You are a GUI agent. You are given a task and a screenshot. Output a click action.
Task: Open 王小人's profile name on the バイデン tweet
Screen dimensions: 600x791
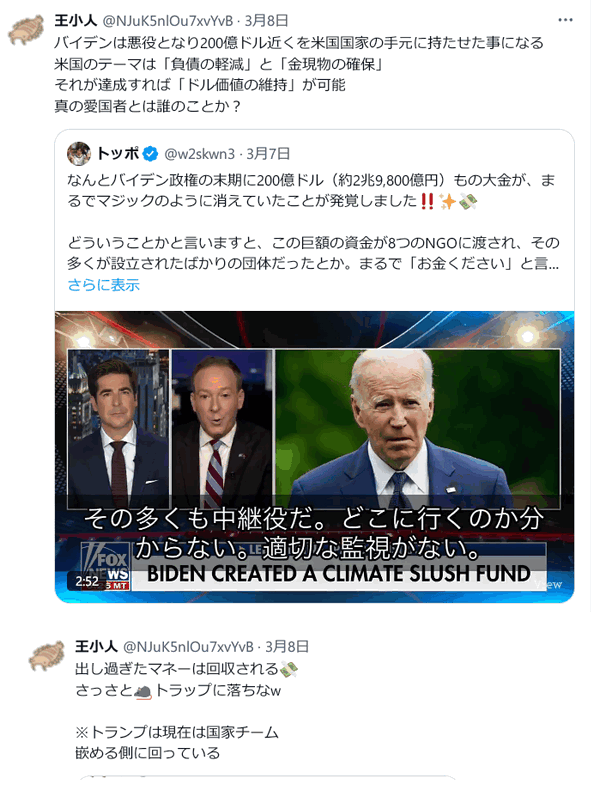click(x=76, y=19)
